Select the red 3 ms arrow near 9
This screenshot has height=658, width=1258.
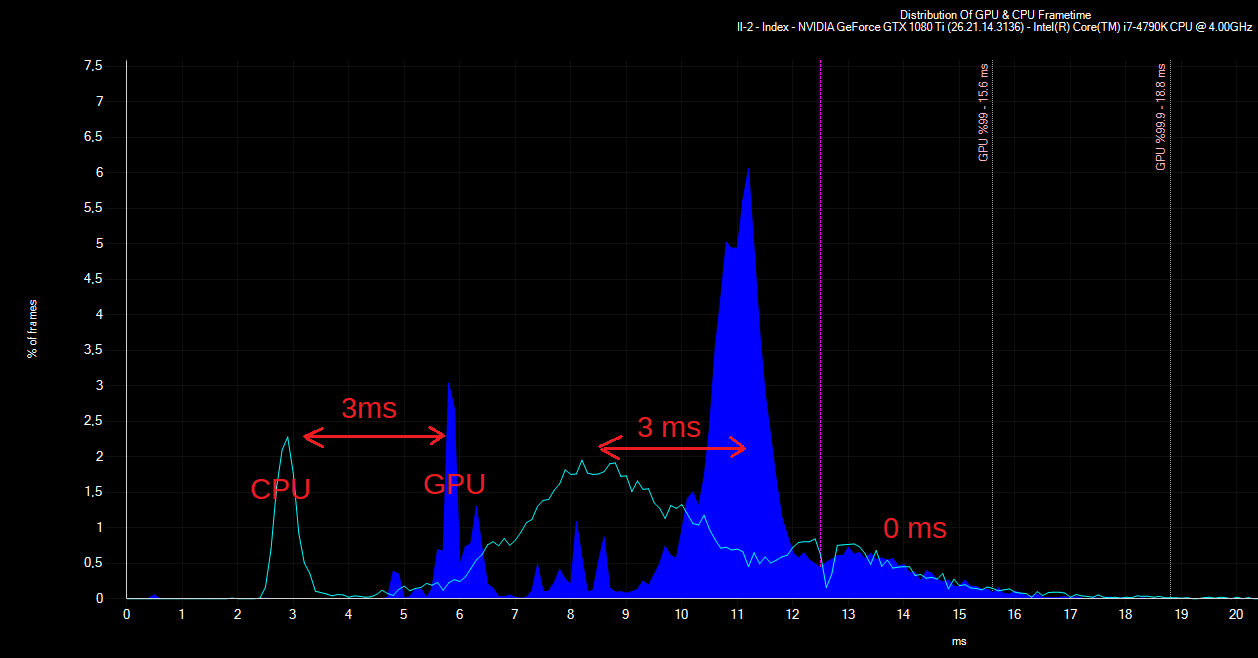(672, 448)
